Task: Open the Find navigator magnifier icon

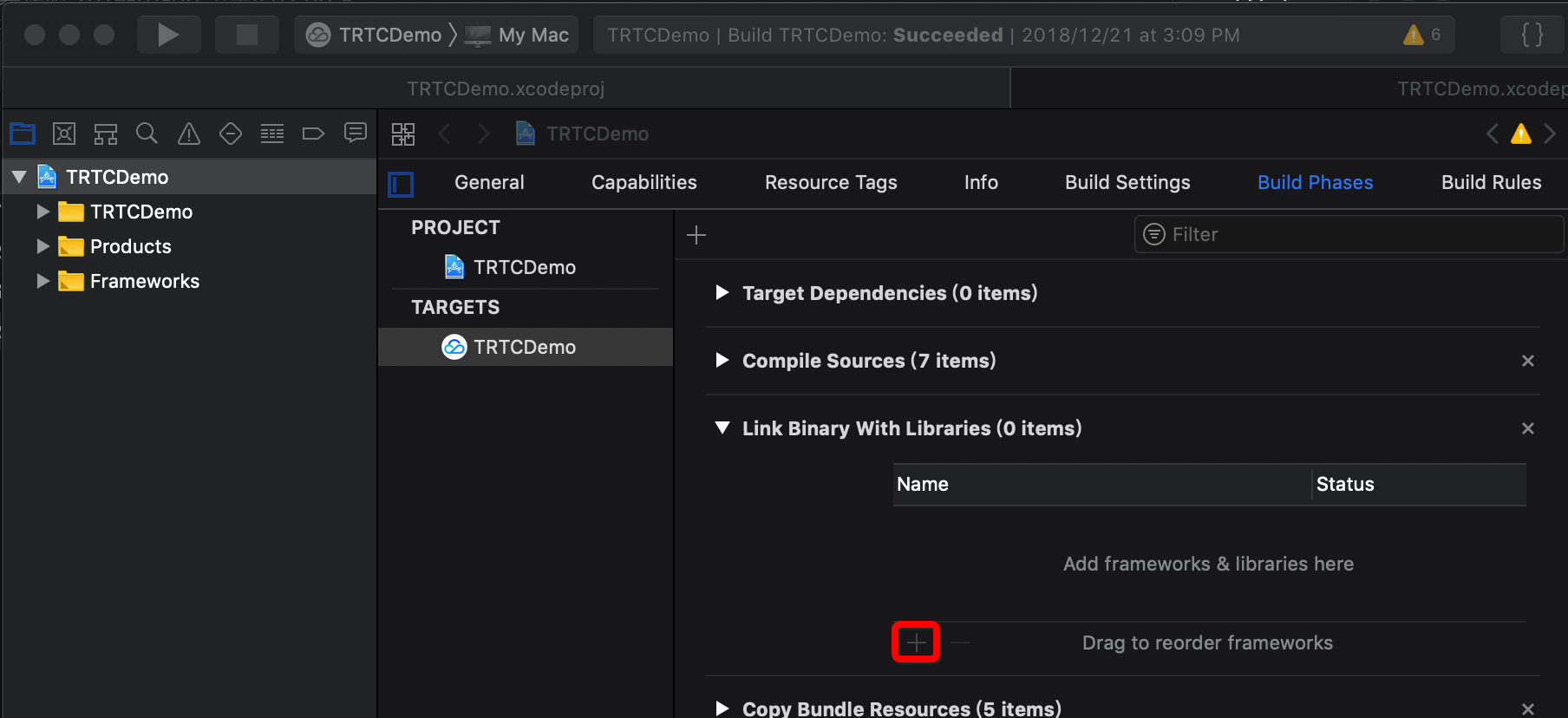Action: point(147,134)
